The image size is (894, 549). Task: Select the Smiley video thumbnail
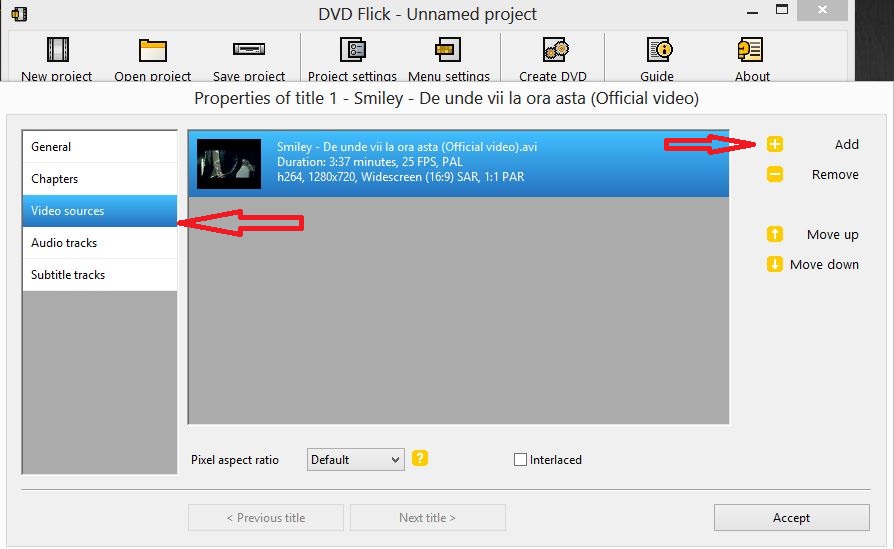[229, 164]
